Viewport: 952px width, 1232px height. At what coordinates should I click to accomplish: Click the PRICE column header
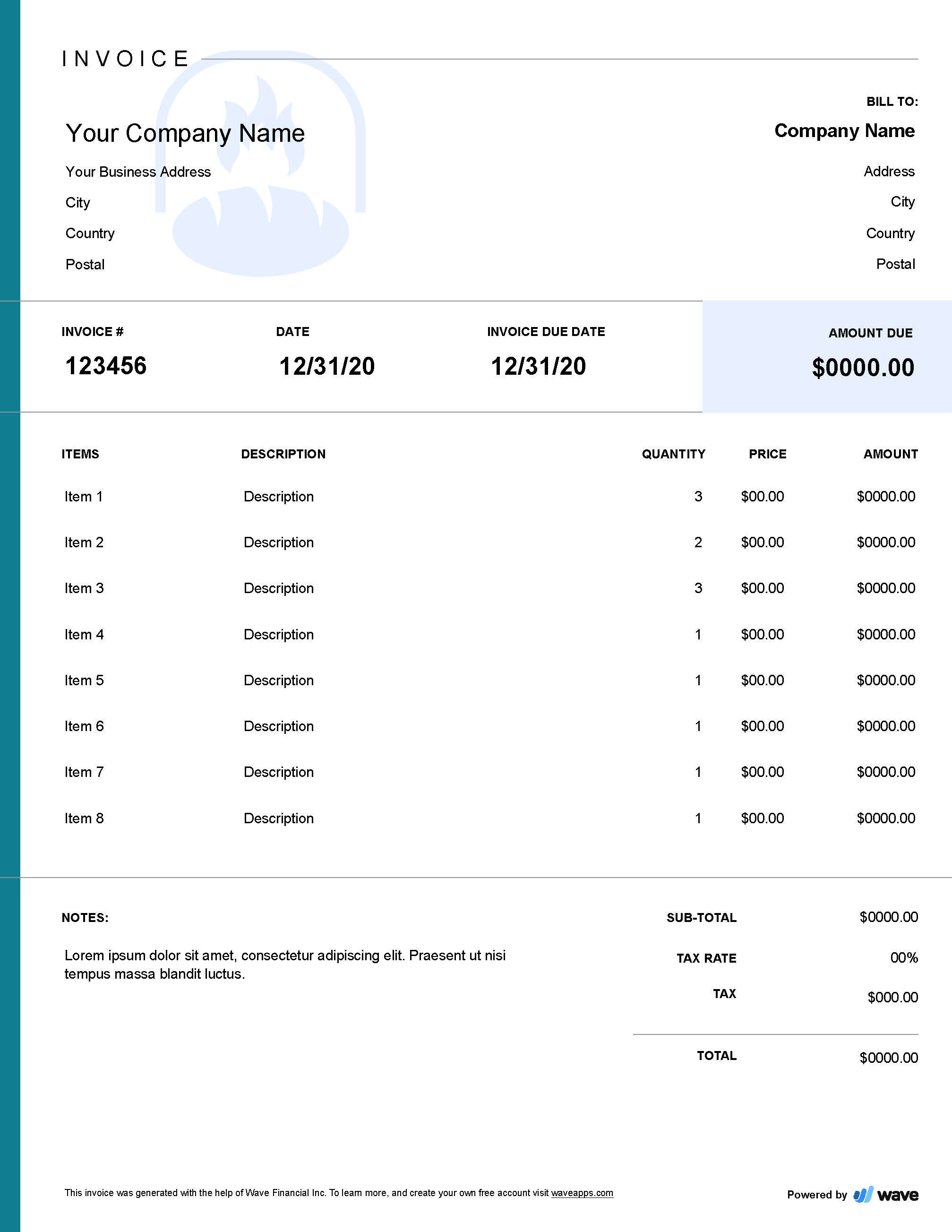pyautogui.click(x=768, y=454)
